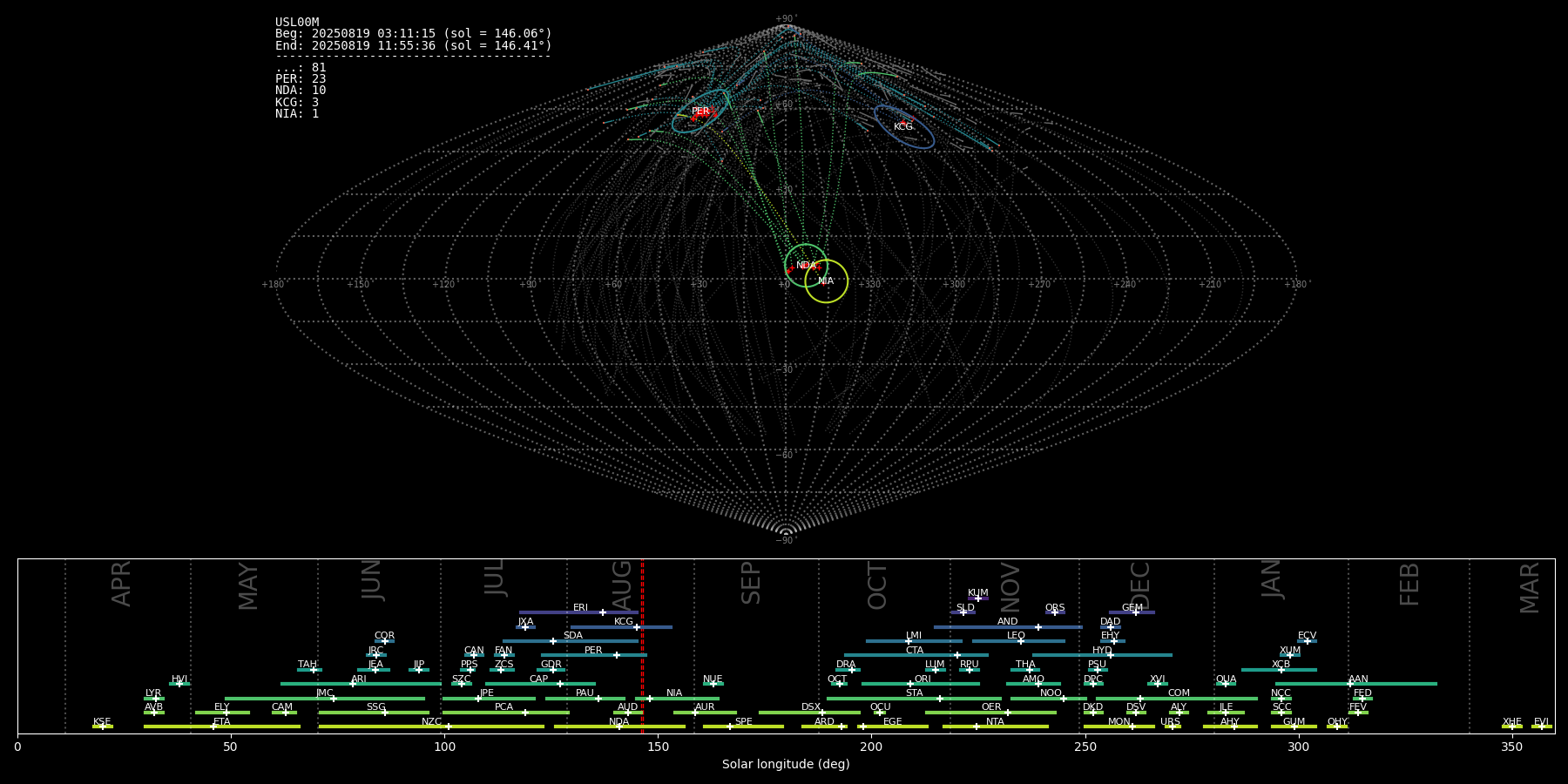
Task: Click the PER radiant label on the sky map
Action: click(700, 112)
